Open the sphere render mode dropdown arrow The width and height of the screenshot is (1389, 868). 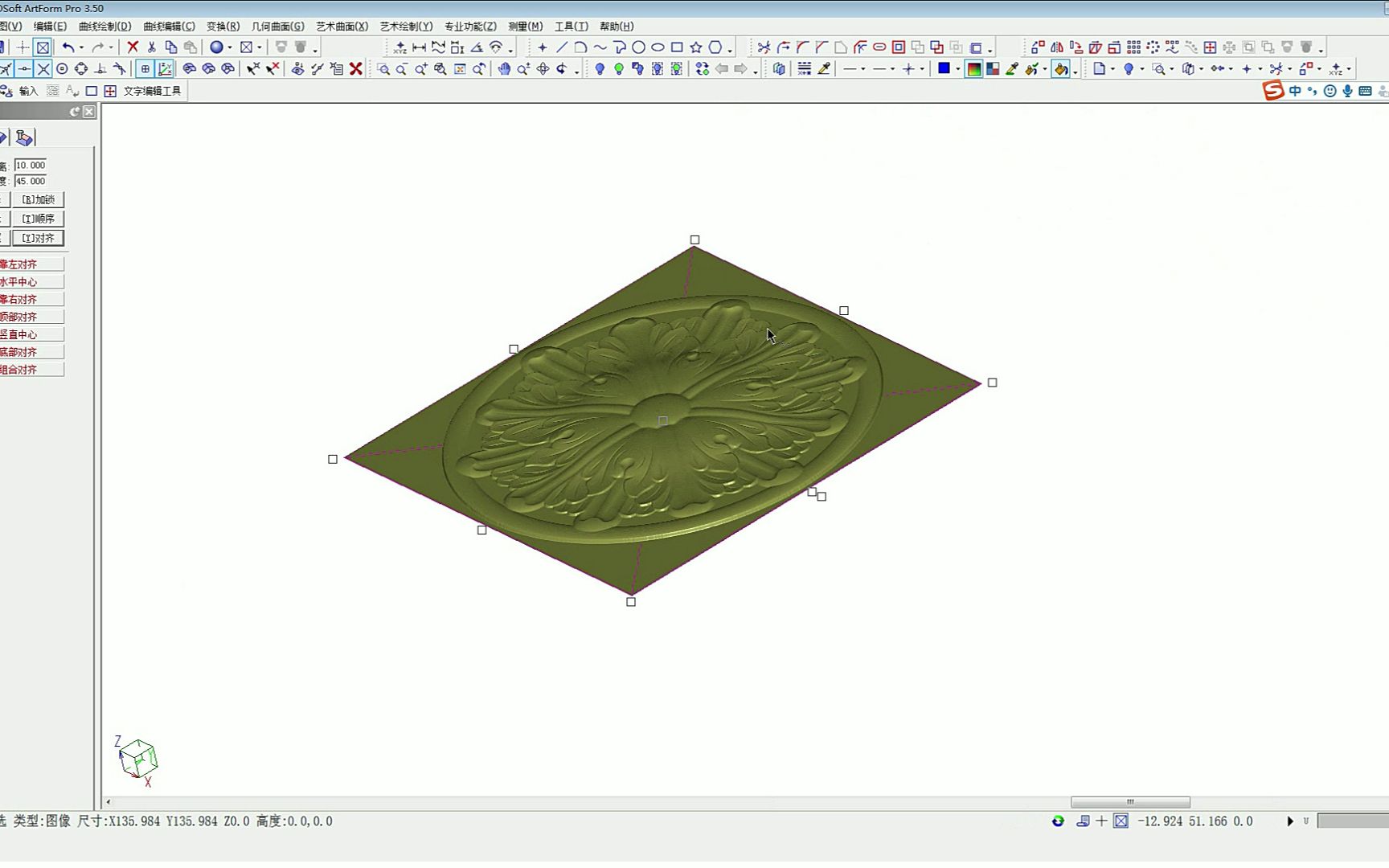230,47
